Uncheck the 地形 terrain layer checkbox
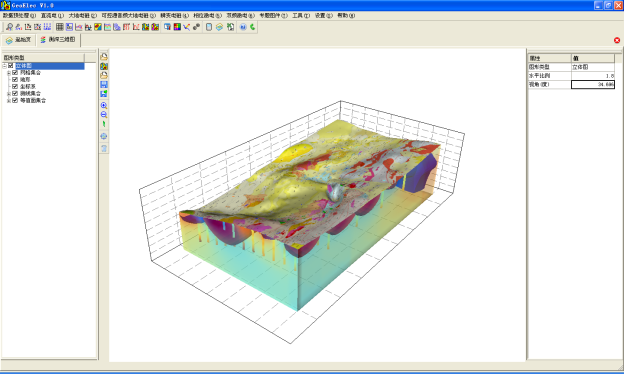This screenshot has height=374, width=624. click(x=15, y=80)
